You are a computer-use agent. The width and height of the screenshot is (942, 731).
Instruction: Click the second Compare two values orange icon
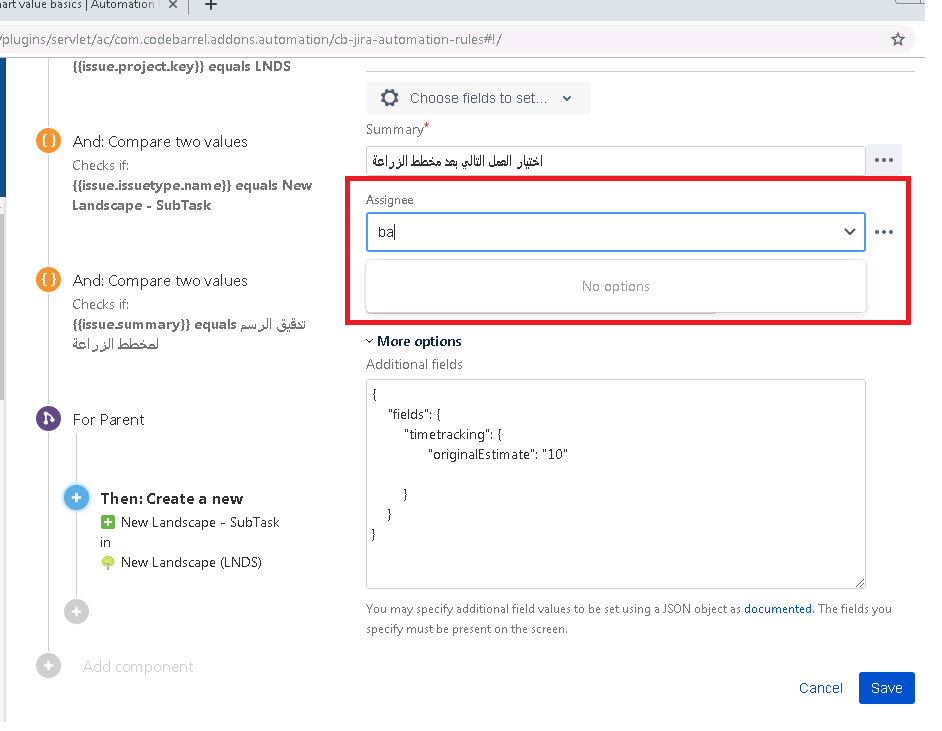pos(49,279)
